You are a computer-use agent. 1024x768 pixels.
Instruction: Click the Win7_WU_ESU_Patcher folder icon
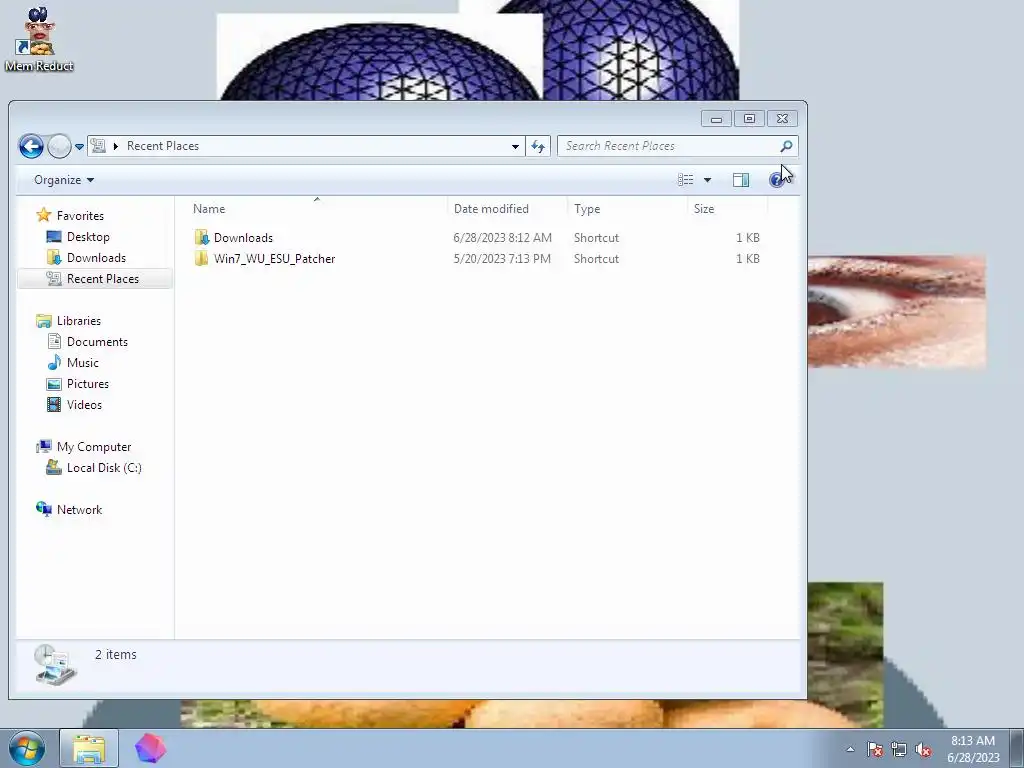[x=201, y=259]
